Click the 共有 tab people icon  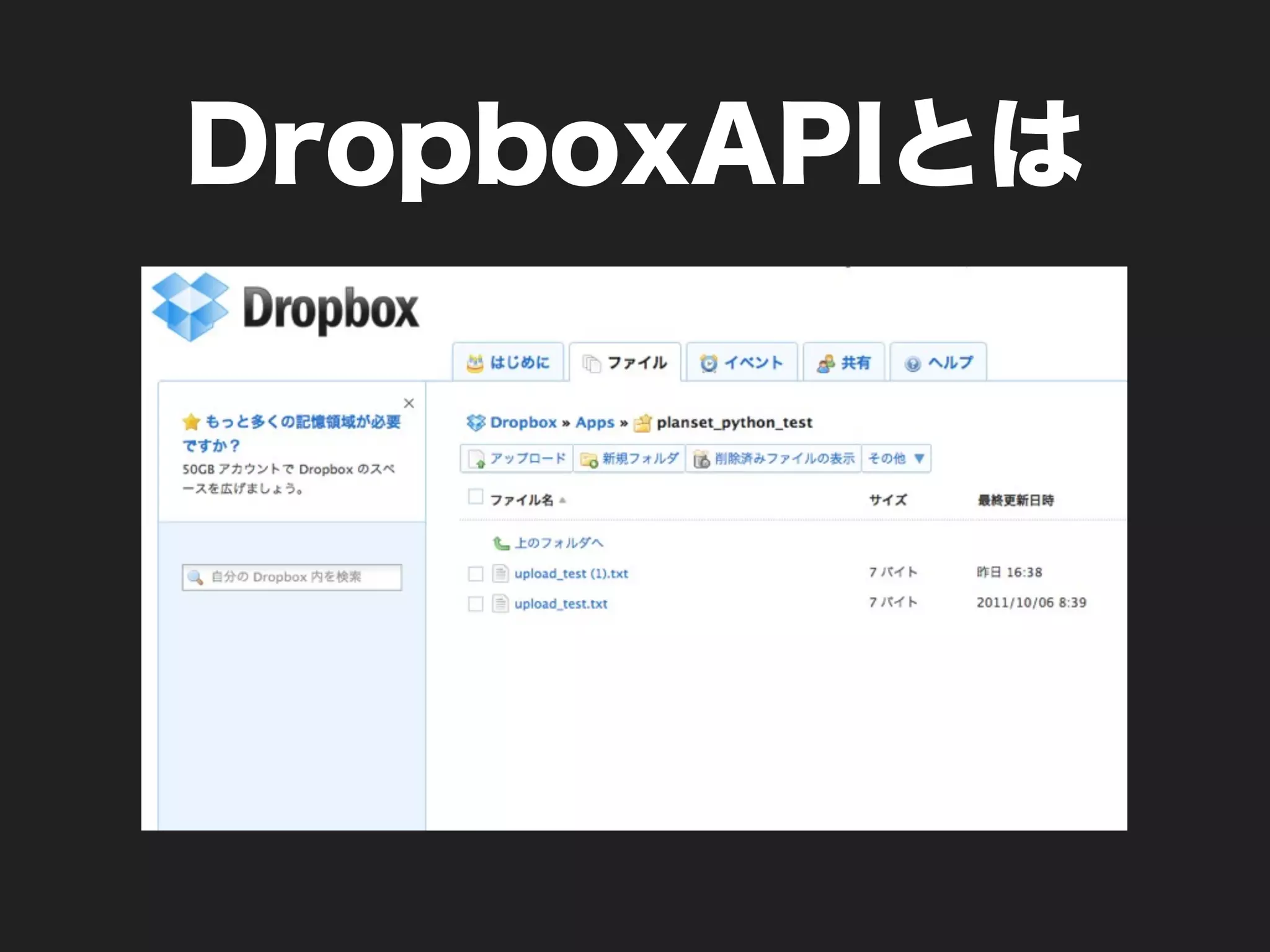coord(825,363)
